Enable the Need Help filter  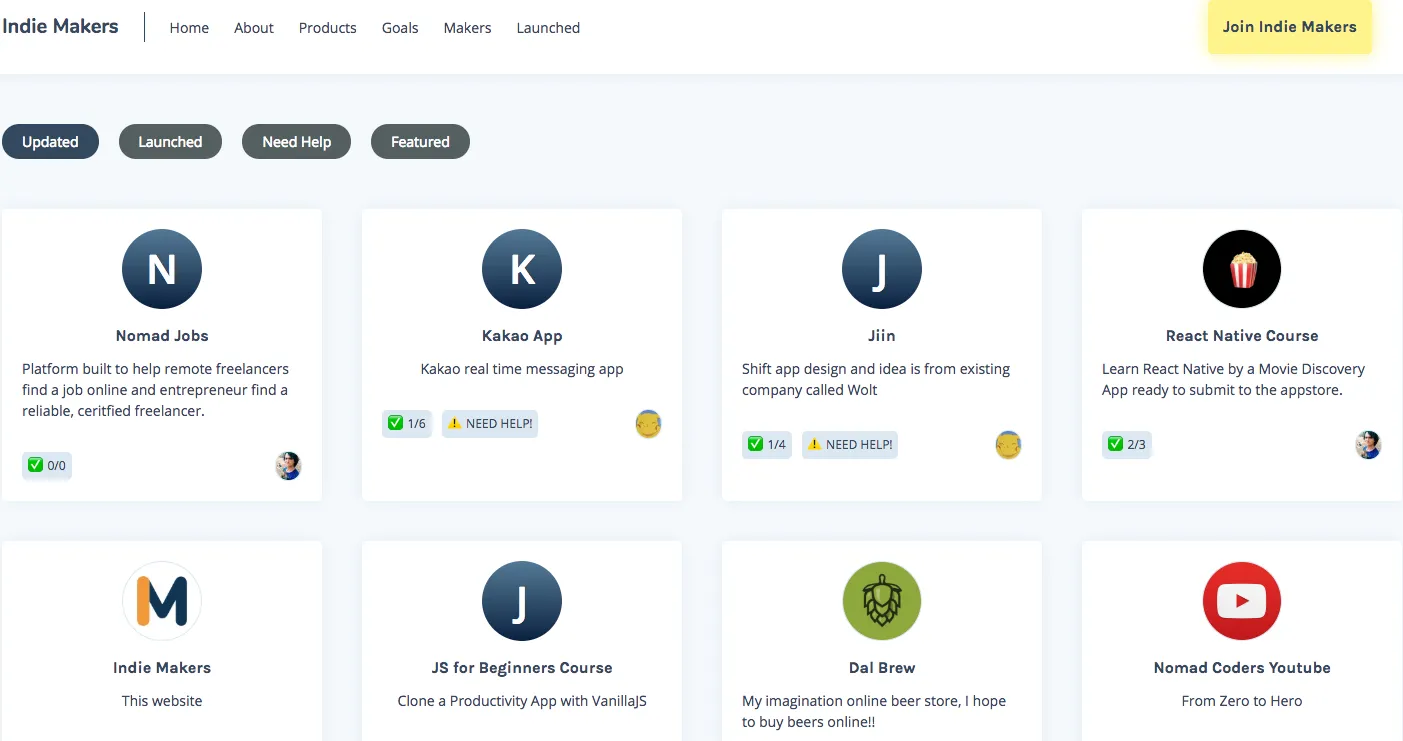pyautogui.click(x=296, y=142)
